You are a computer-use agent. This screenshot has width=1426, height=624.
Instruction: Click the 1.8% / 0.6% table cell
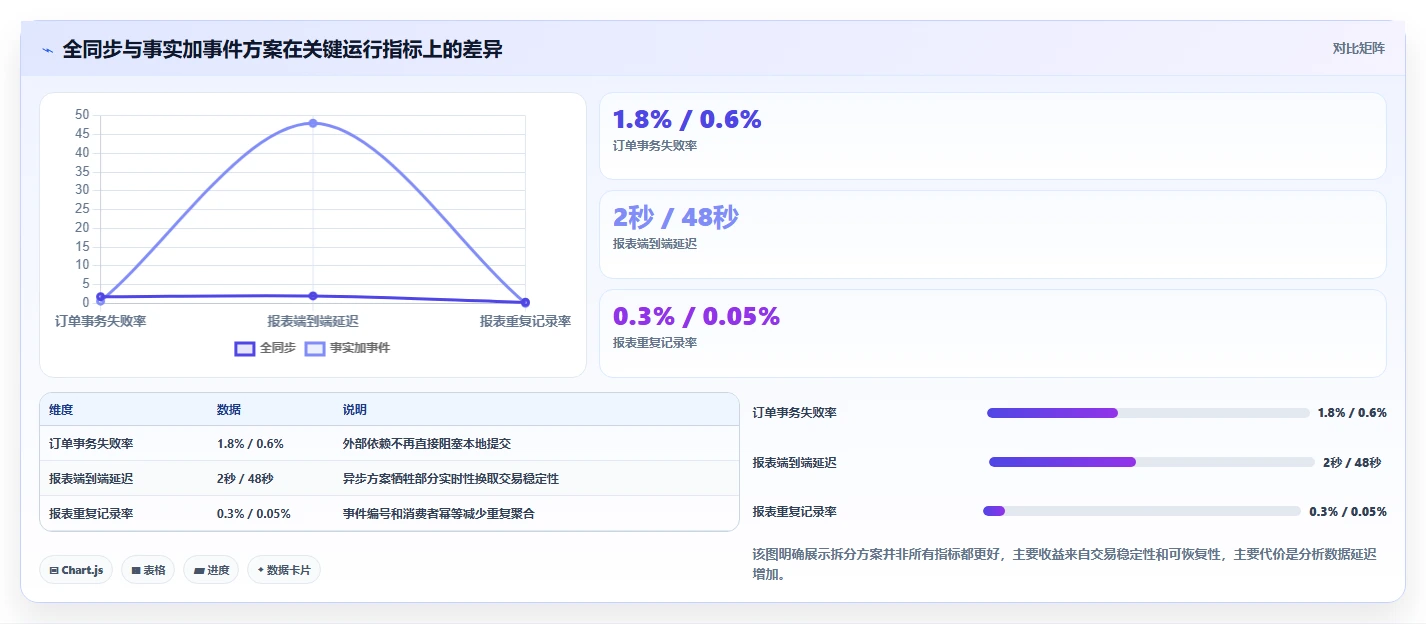(x=250, y=443)
